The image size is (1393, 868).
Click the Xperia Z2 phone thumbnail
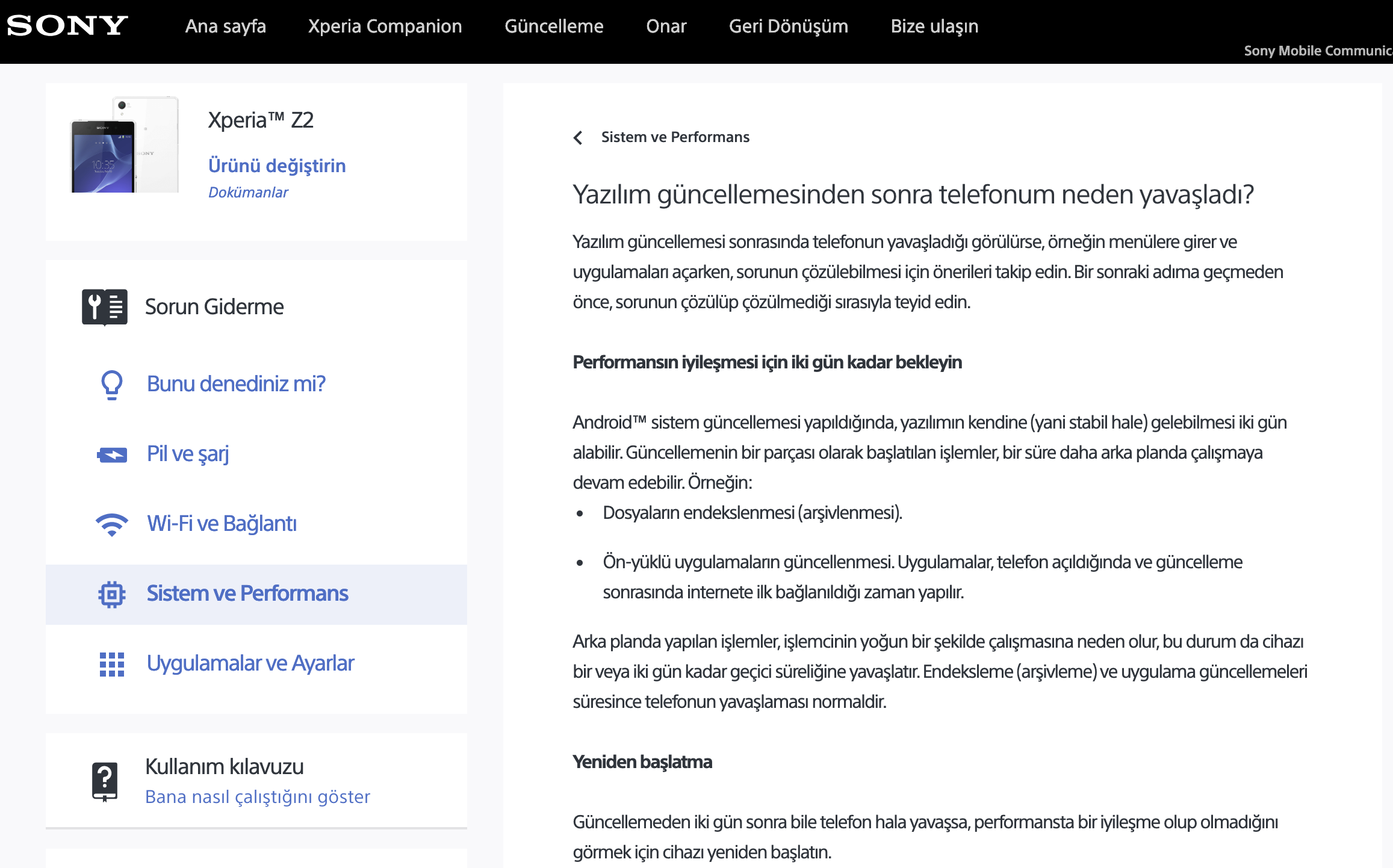pos(125,144)
